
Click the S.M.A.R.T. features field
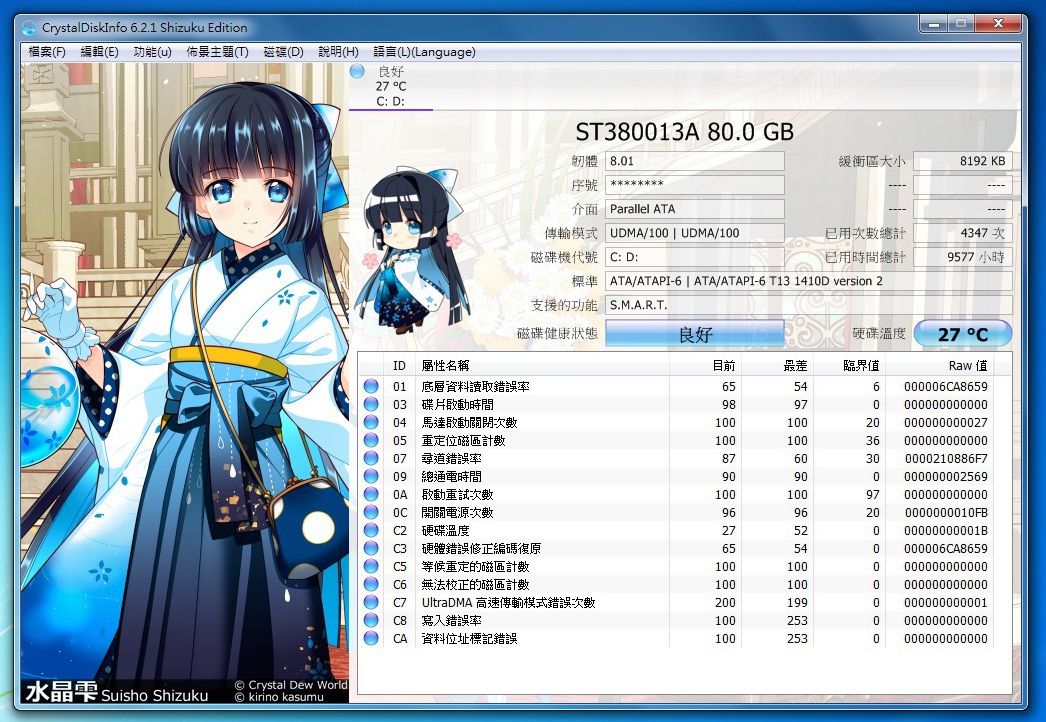809,305
